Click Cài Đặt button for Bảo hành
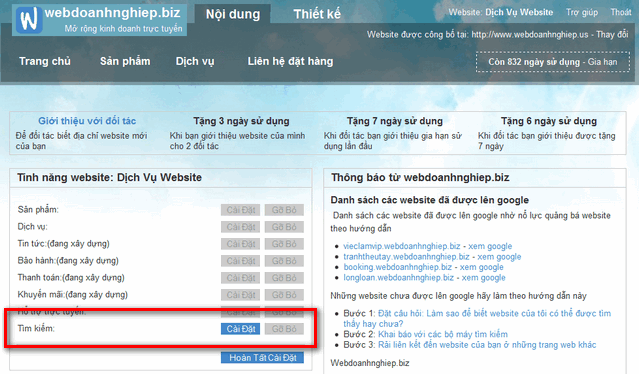The width and height of the screenshot is (639, 374). click(240, 261)
